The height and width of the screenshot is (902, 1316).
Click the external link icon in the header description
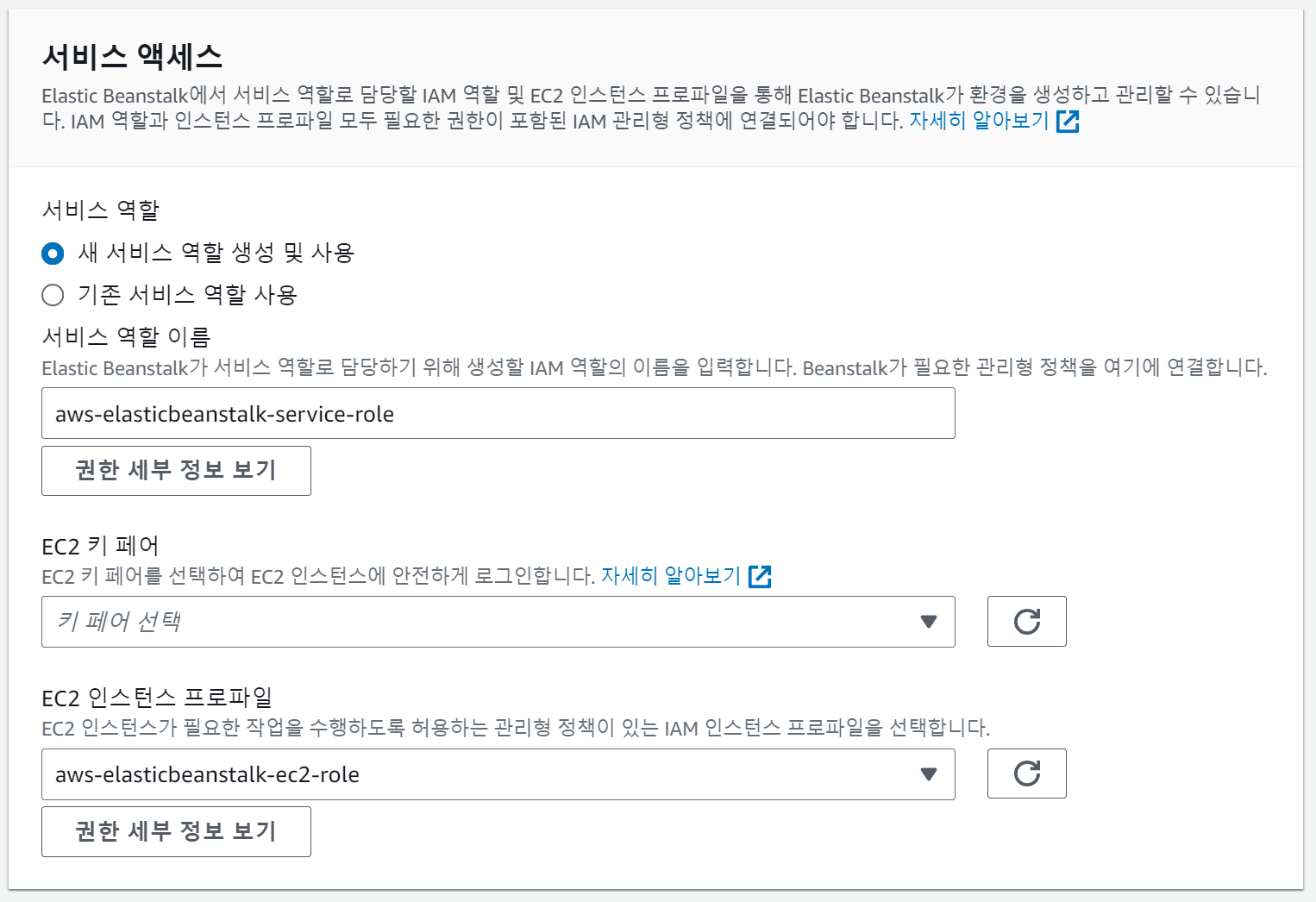(x=1068, y=122)
